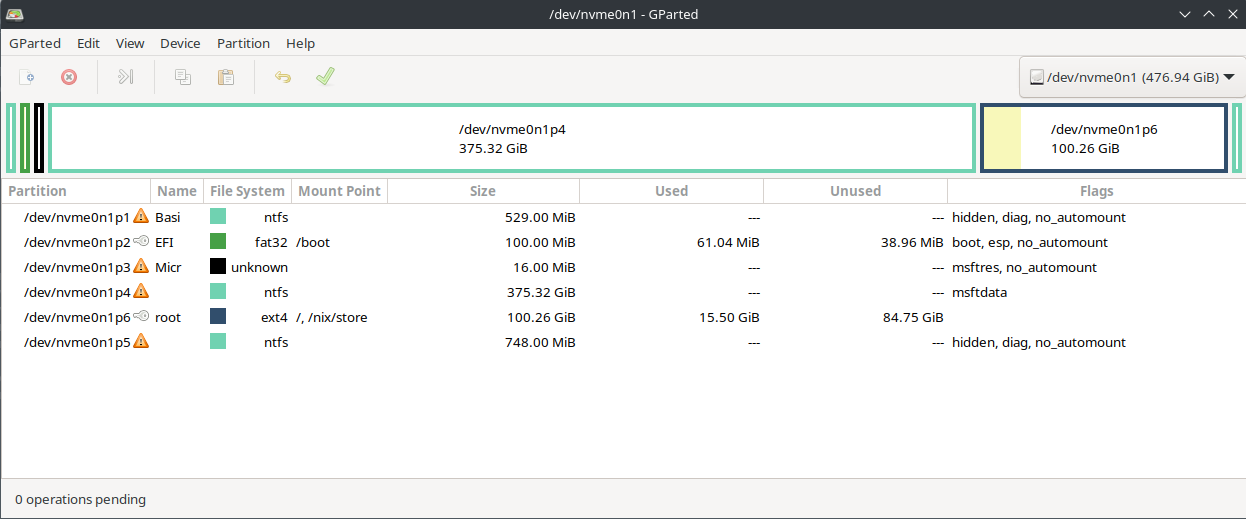Click the Flags column header
Viewport: 1246px width, 519px height.
tap(1096, 191)
